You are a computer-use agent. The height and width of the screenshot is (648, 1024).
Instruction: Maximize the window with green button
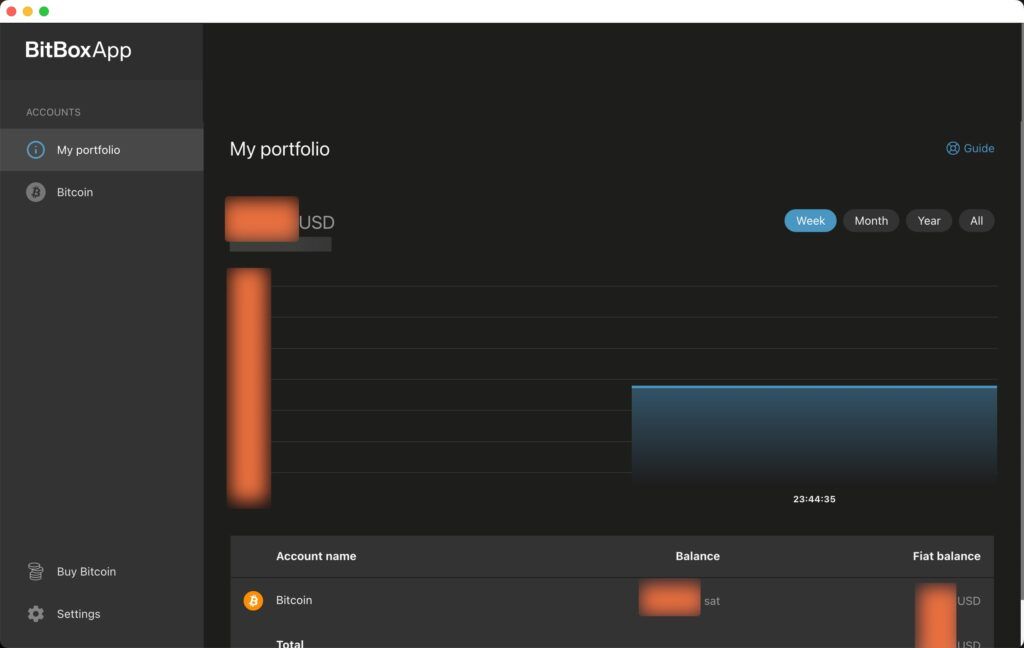click(x=44, y=11)
